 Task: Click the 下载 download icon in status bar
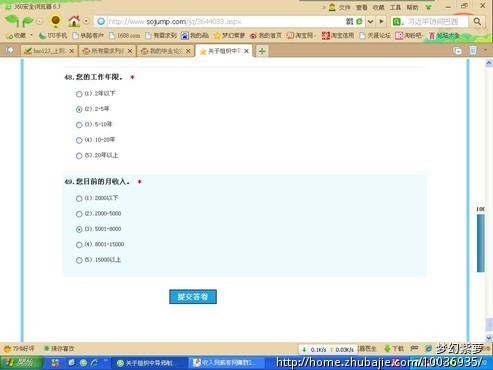(x=394, y=349)
